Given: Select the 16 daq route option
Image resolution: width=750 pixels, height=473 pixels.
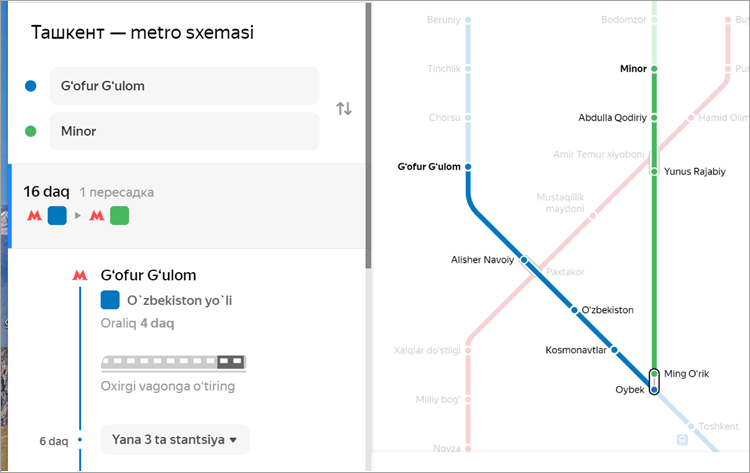Looking at the screenshot, I should click(x=188, y=206).
